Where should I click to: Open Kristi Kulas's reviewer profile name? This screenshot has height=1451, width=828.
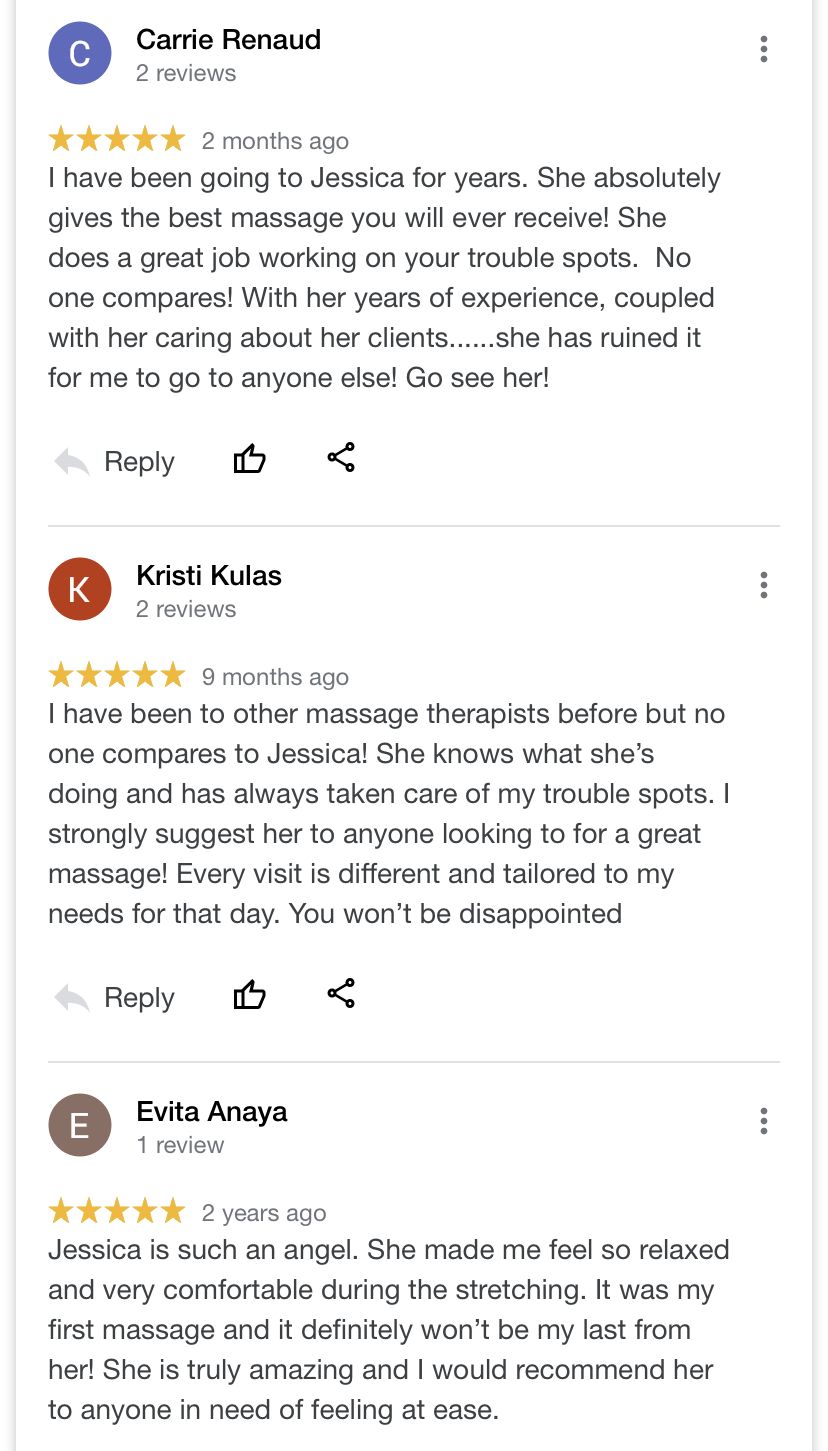pyautogui.click(x=209, y=576)
